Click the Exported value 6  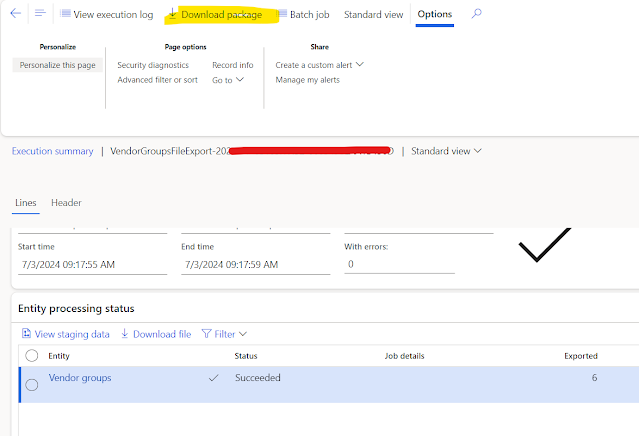coord(594,378)
